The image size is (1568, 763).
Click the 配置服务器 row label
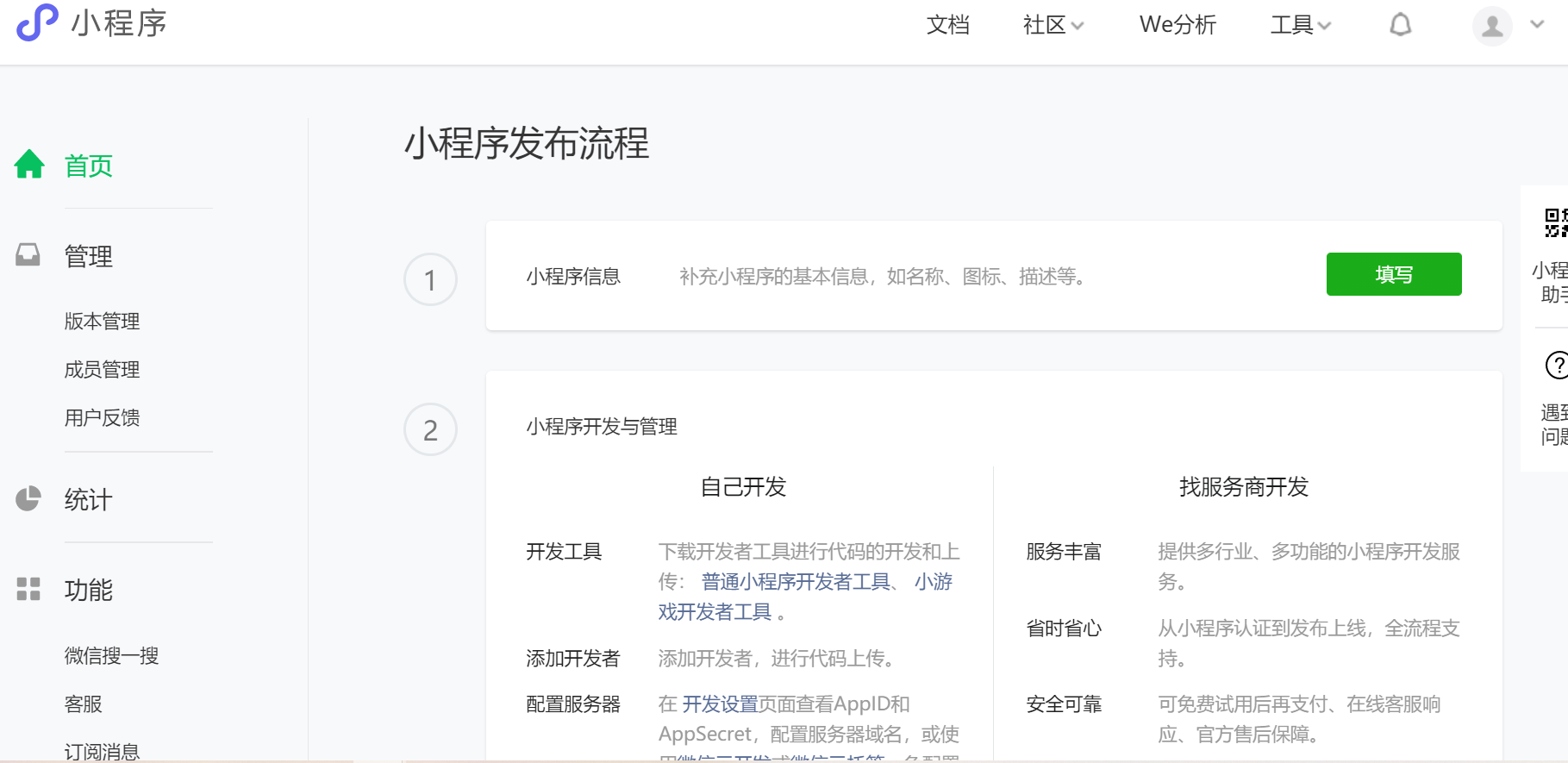coord(573,704)
